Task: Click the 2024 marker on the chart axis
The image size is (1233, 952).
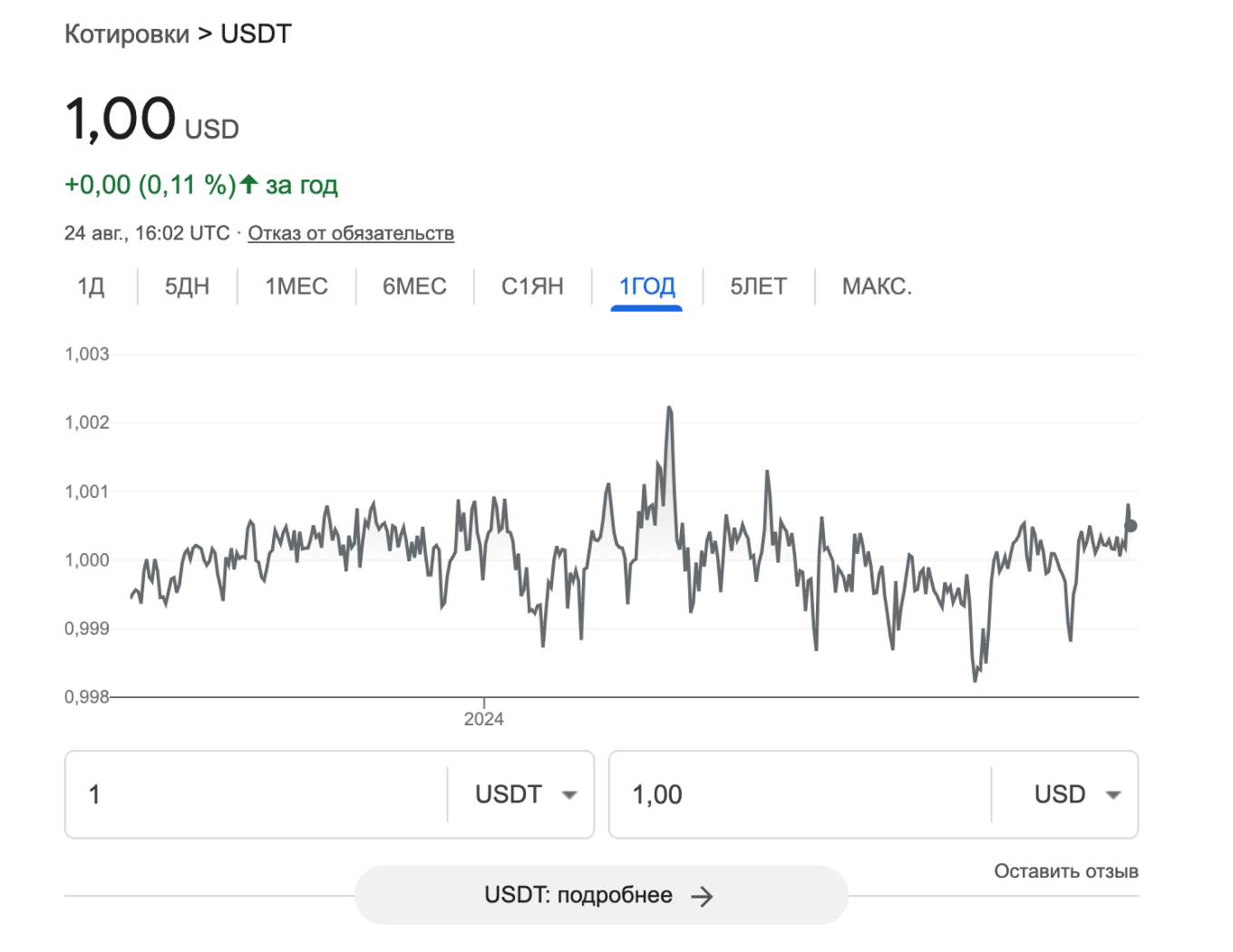Action: [484, 718]
